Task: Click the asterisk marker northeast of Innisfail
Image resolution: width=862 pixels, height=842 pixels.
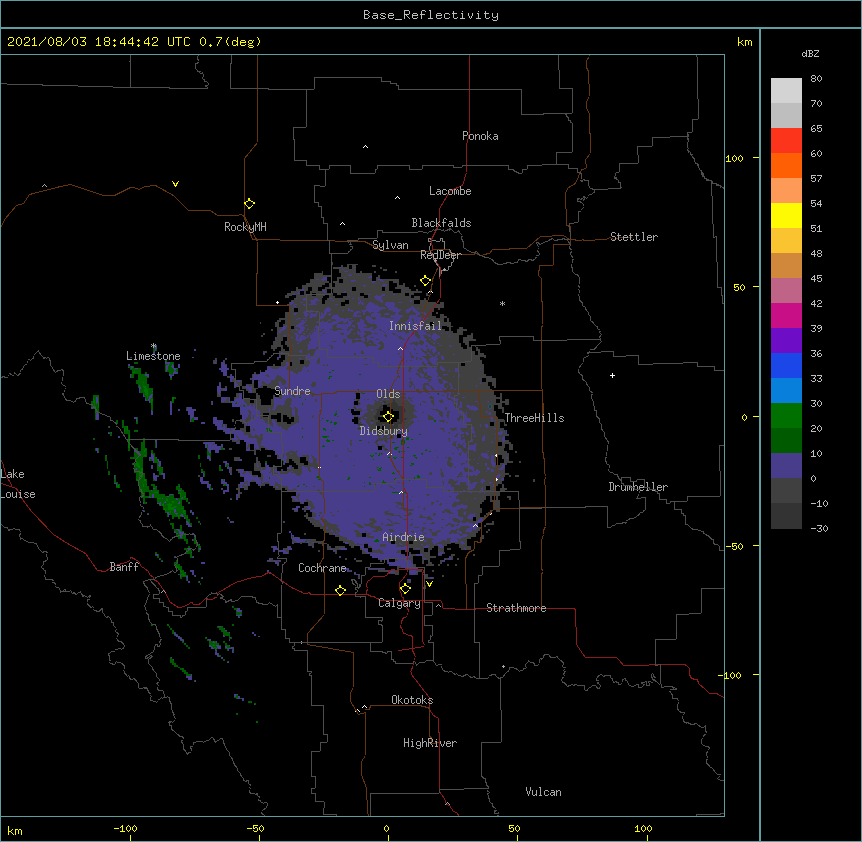Action: point(502,303)
